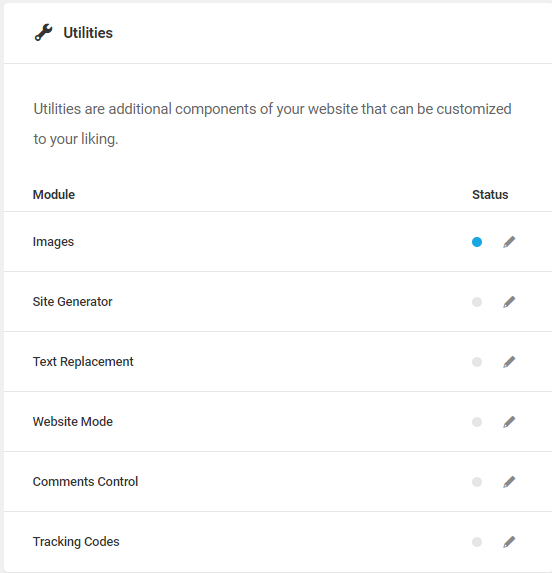
Task: Toggle the Text Replacement status indicator
Action: point(477,362)
